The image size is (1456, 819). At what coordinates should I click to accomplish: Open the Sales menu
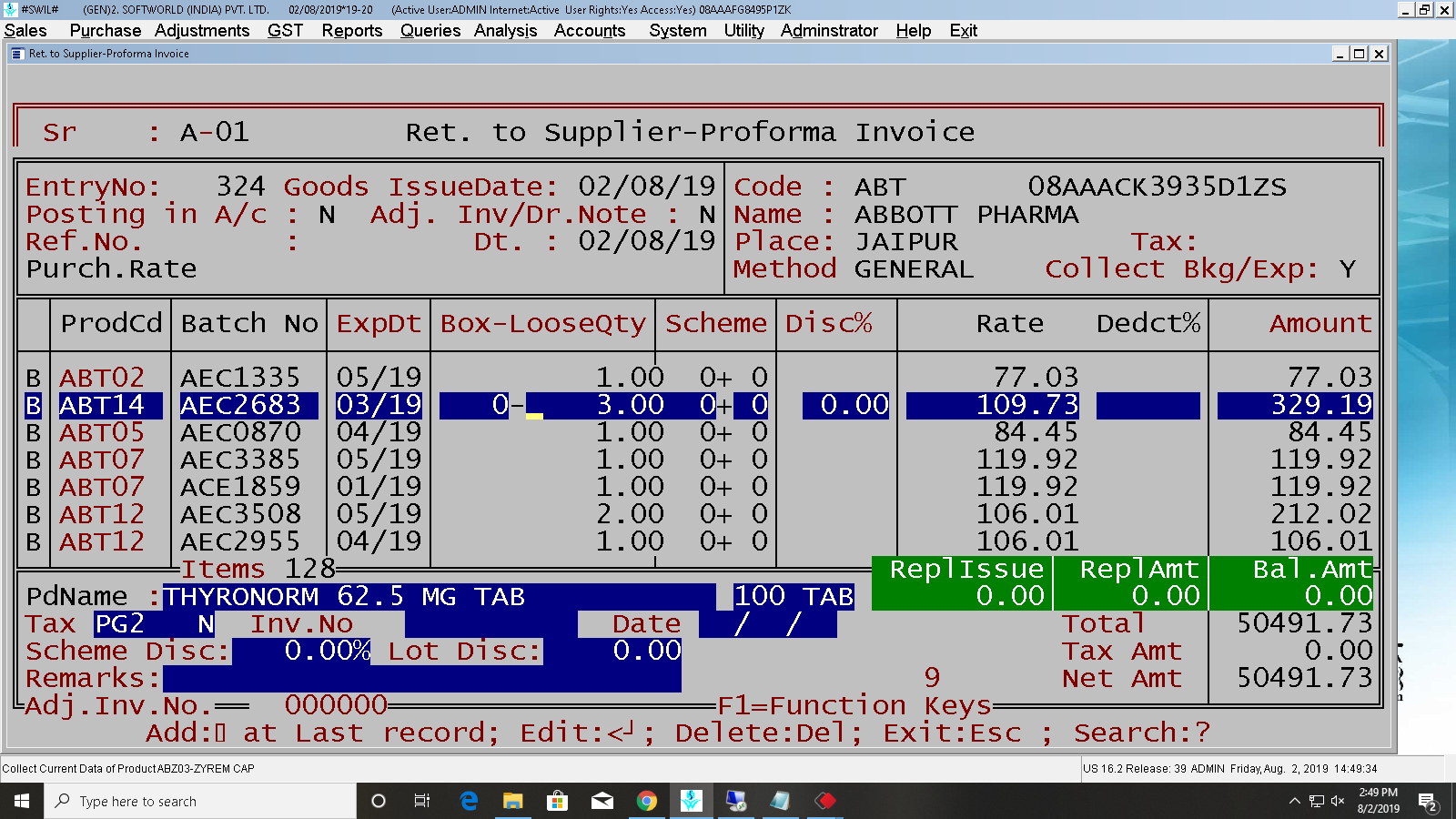[25, 30]
